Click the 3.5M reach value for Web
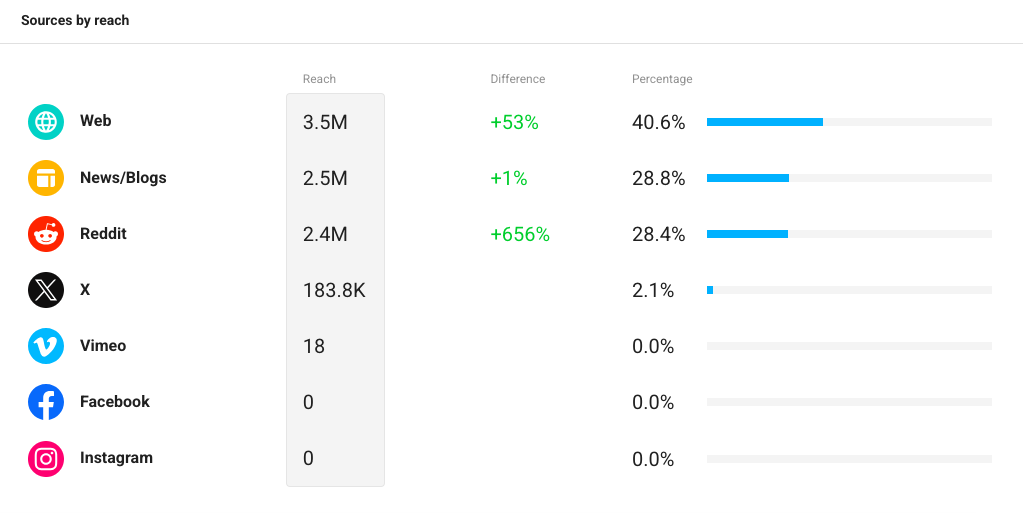The image size is (1023, 513). point(325,122)
